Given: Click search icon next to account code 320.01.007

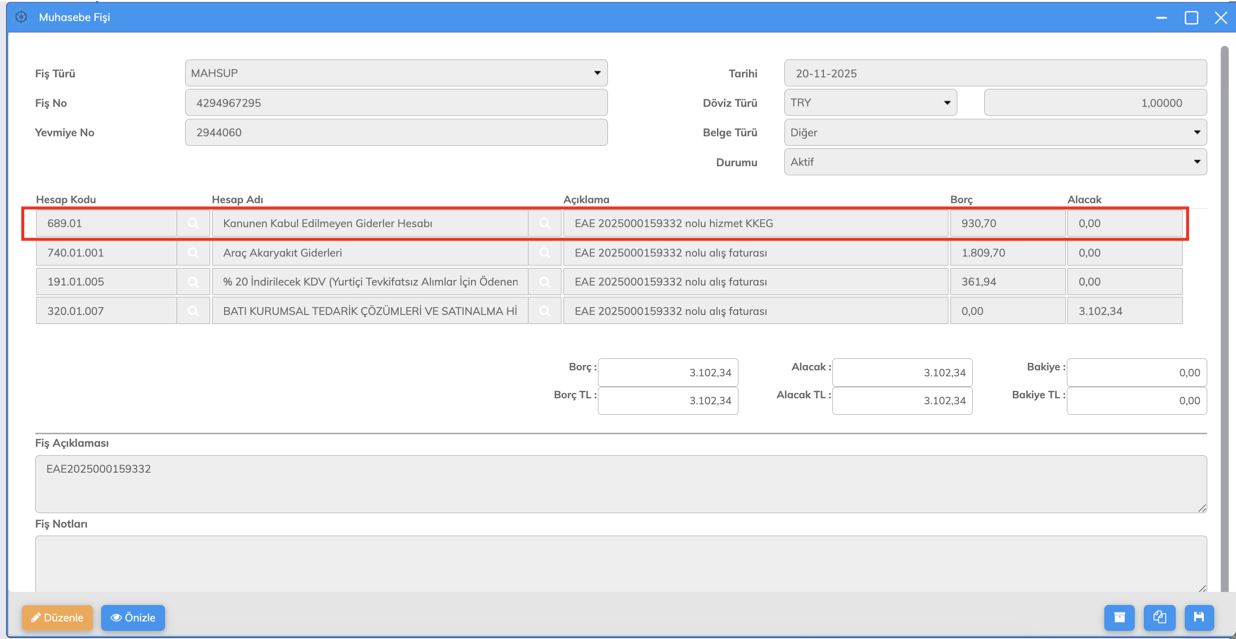Looking at the screenshot, I should [193, 311].
